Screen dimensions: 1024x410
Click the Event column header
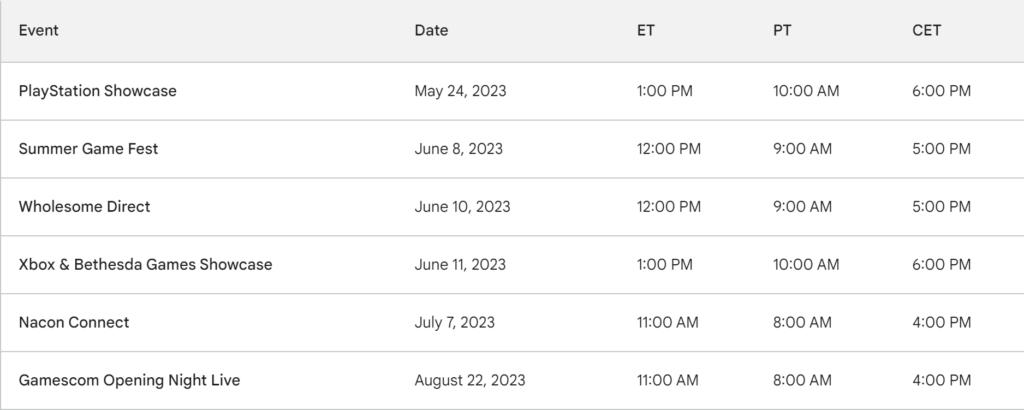(39, 31)
